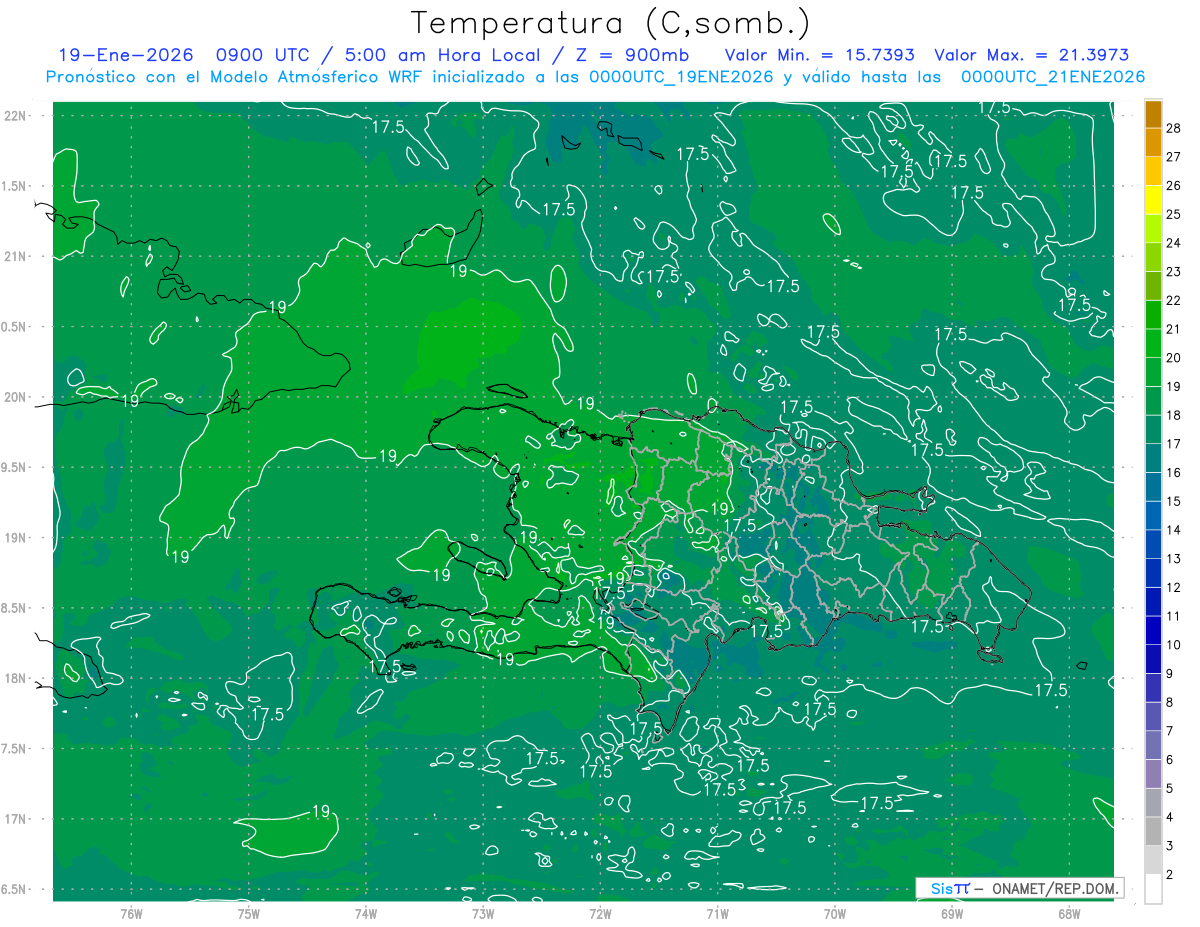This screenshot has width=1200, height=927.
Task: Click the 71W longitude axis label
Action: tap(717, 913)
